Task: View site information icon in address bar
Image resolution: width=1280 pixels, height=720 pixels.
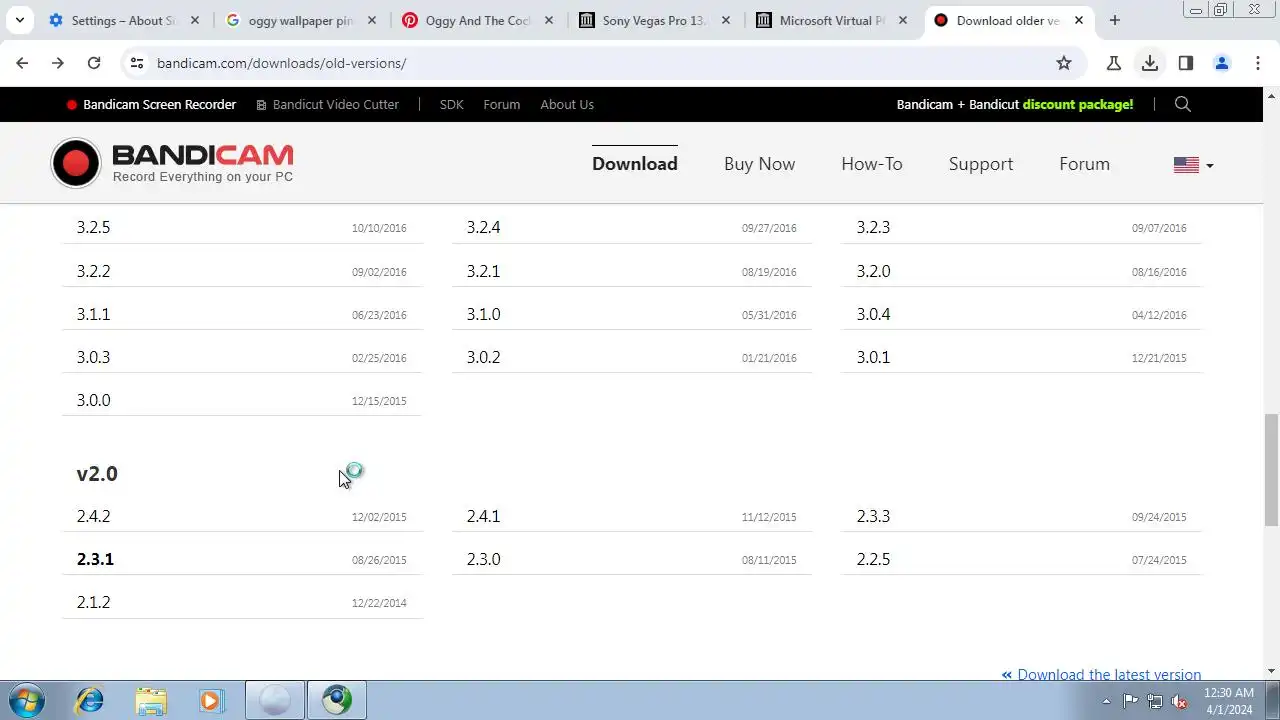Action: click(x=137, y=63)
